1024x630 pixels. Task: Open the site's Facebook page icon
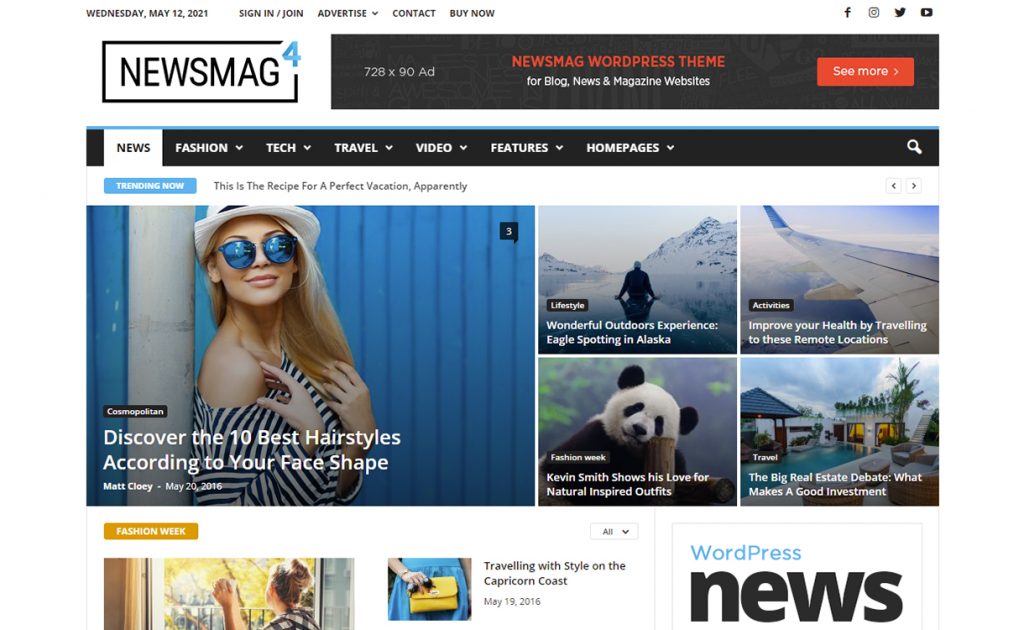click(x=847, y=12)
